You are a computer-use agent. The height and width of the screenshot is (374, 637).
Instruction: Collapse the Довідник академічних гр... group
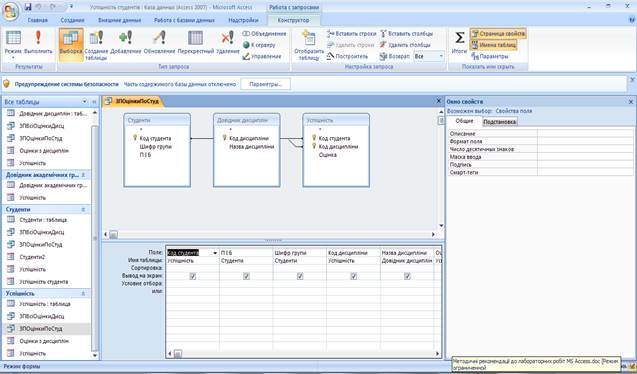(x=83, y=175)
